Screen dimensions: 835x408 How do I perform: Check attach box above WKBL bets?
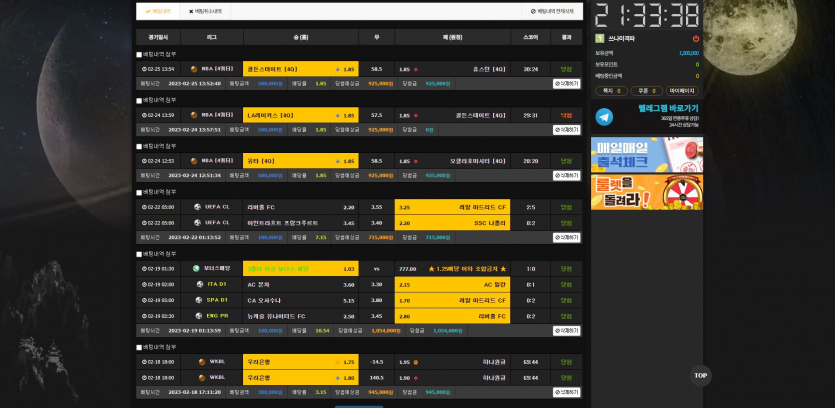(x=139, y=347)
